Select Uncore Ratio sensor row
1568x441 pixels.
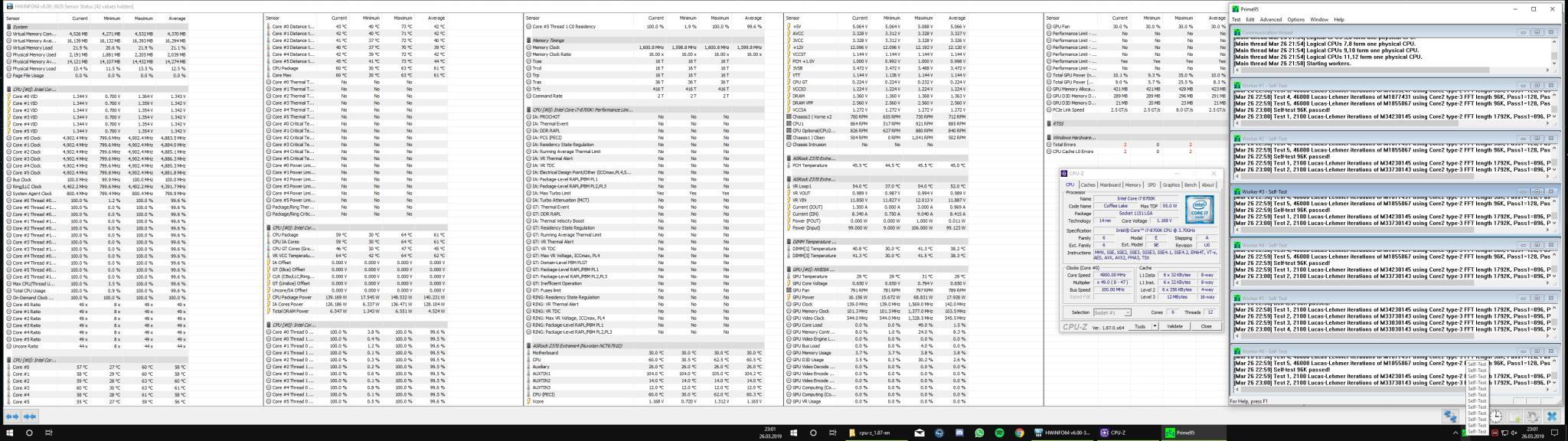pos(97,346)
